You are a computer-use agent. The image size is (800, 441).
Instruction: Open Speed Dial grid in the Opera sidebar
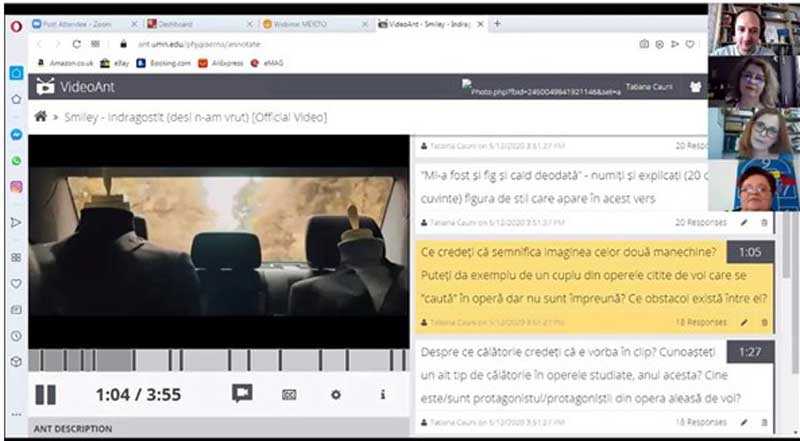16,258
